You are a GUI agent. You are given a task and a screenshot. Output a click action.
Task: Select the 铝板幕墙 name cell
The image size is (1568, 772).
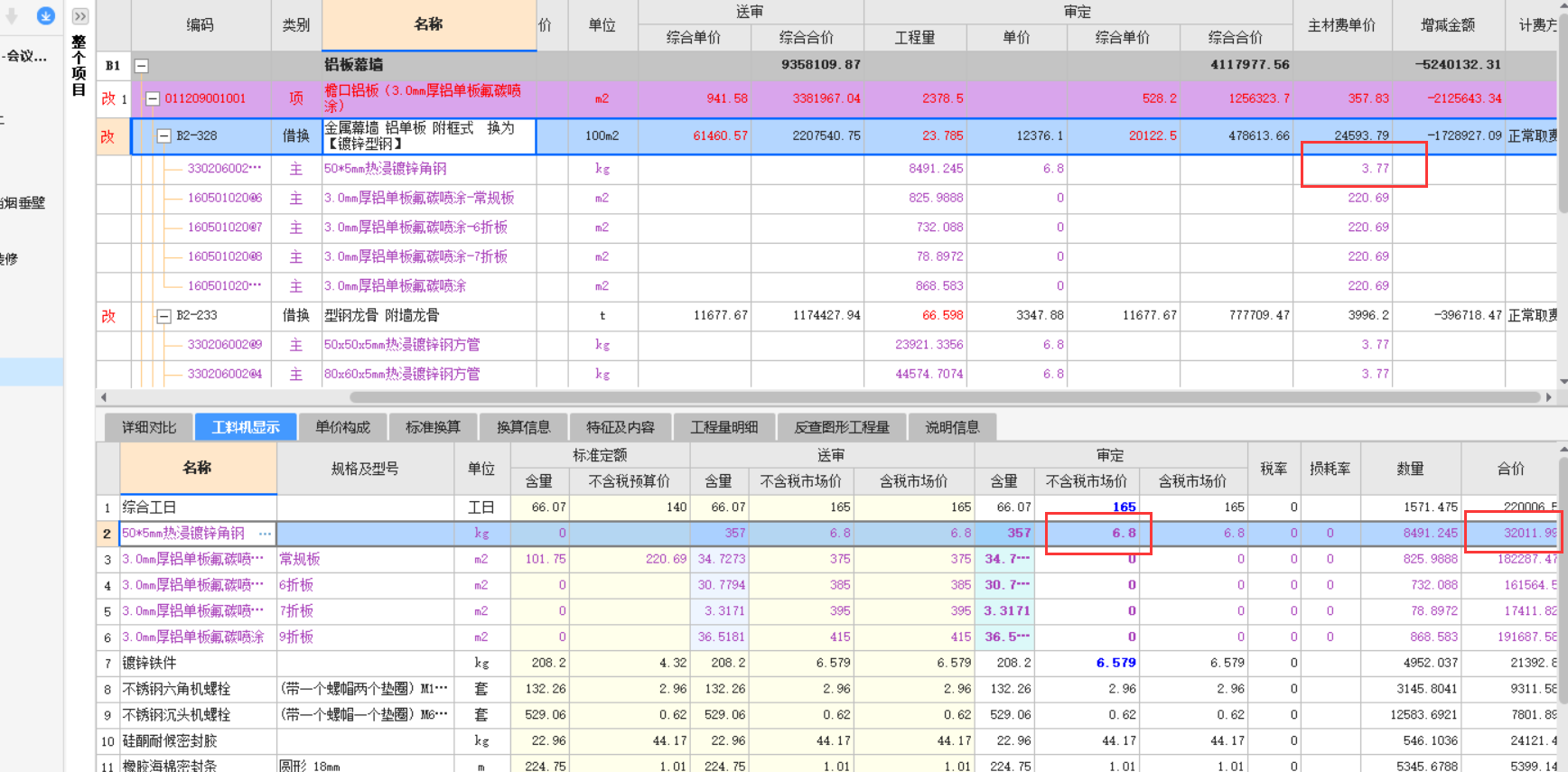click(429, 65)
